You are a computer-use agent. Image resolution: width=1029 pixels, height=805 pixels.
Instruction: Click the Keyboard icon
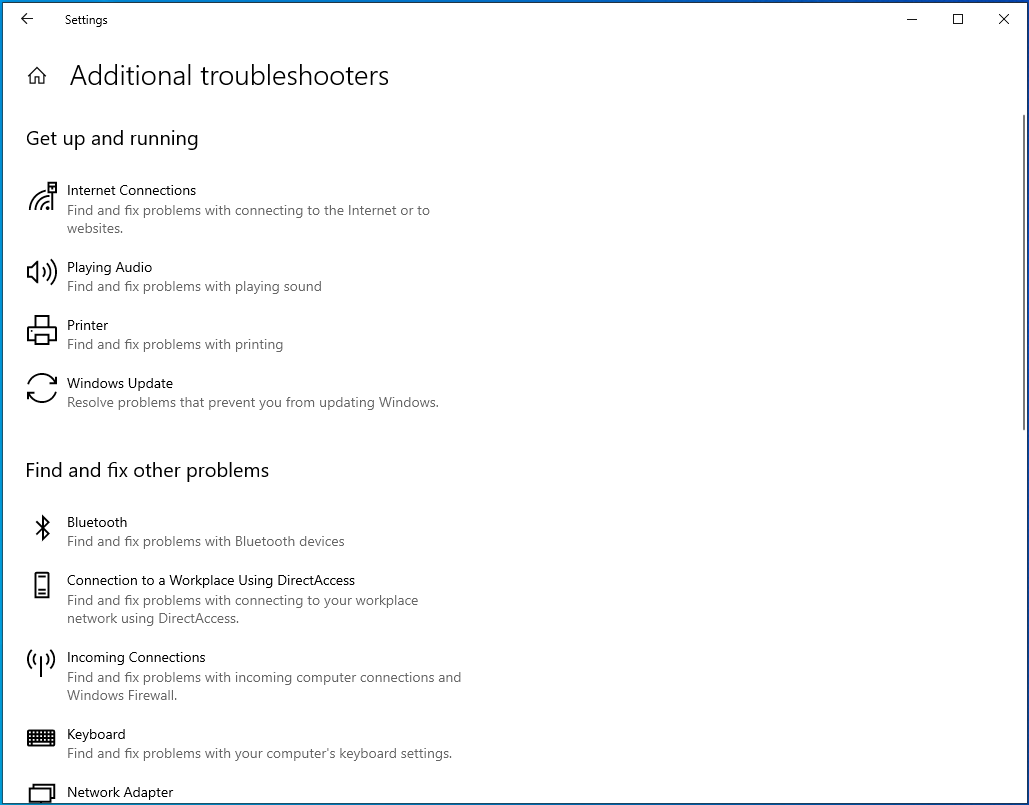click(42, 738)
